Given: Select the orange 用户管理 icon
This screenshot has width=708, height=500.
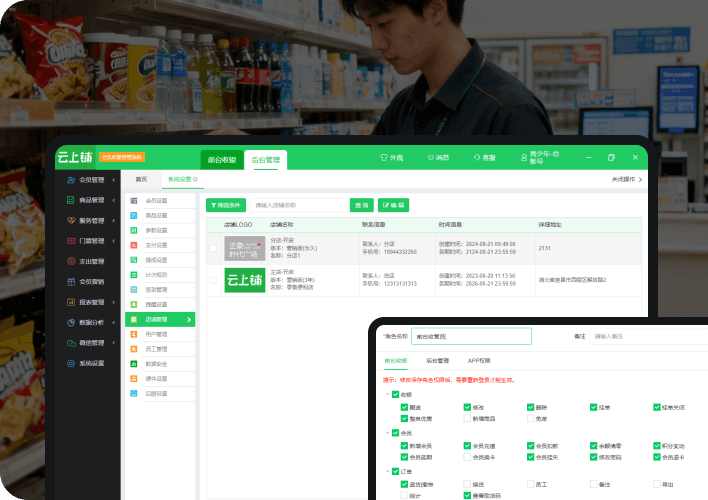Looking at the screenshot, I should 134,334.
